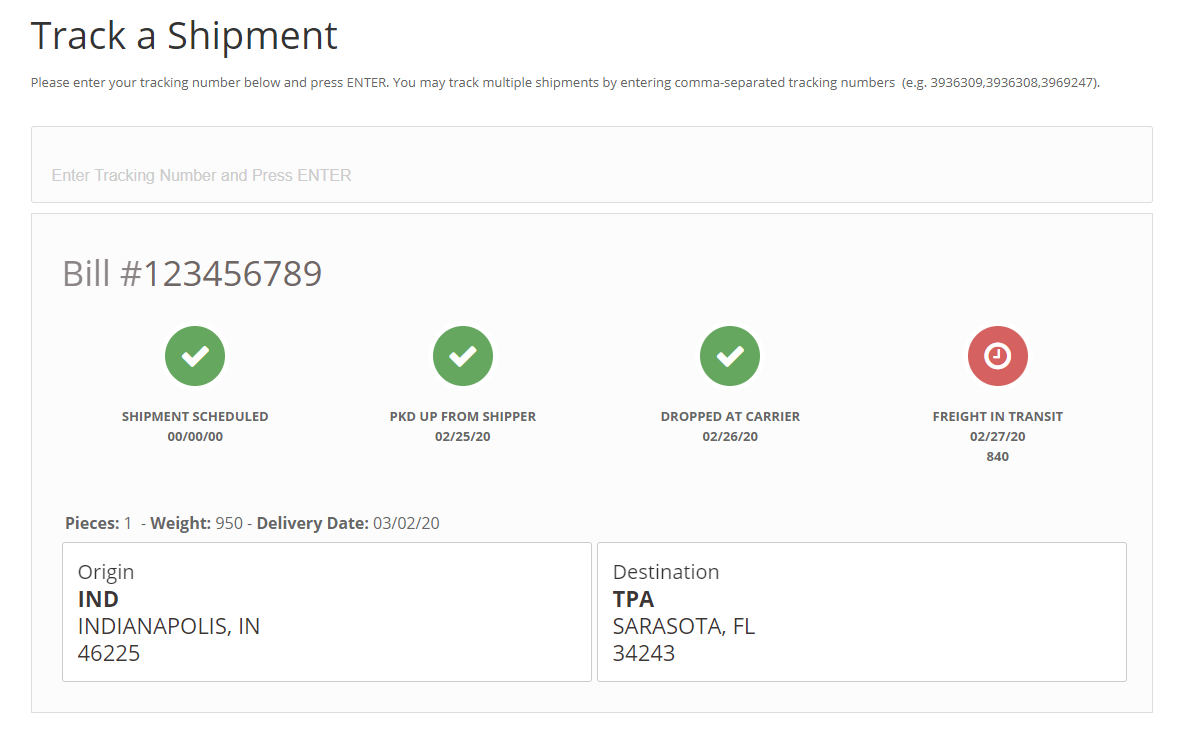This screenshot has width=1186, height=735.
Task: Select the Dropped At Carrier checkmark icon
Action: (x=730, y=356)
